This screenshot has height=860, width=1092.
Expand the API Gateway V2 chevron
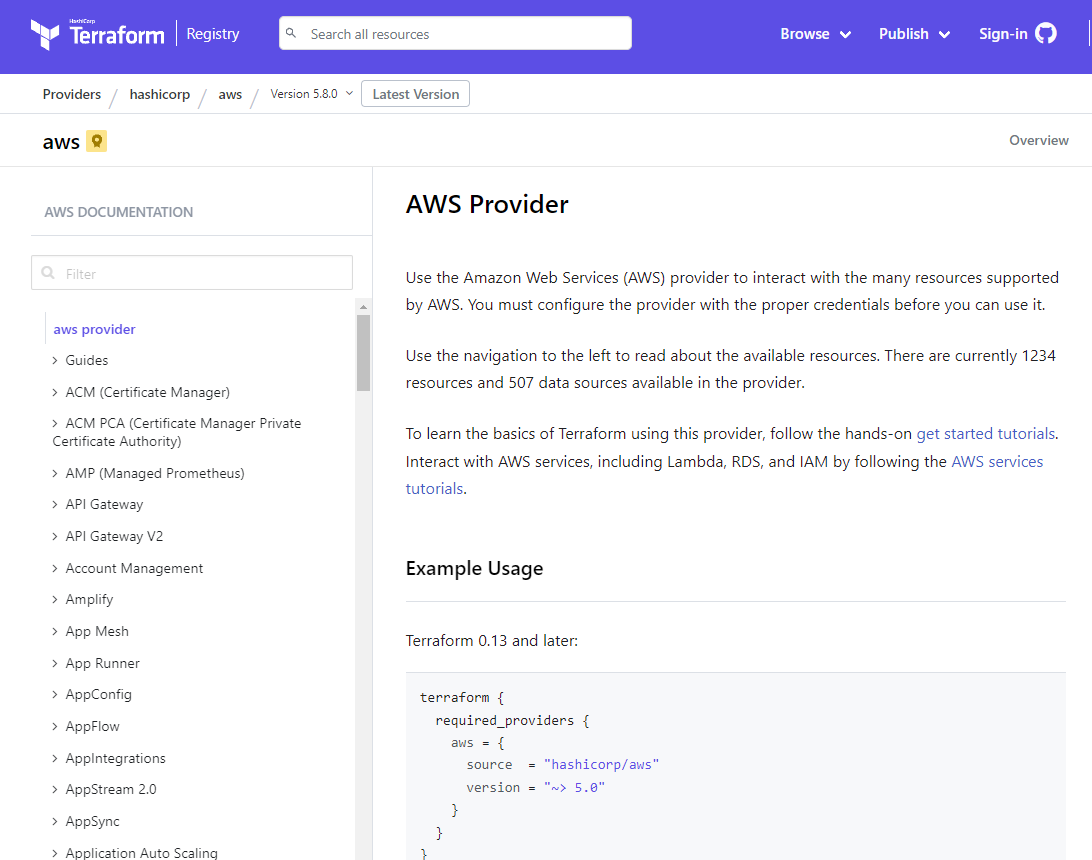coord(55,536)
